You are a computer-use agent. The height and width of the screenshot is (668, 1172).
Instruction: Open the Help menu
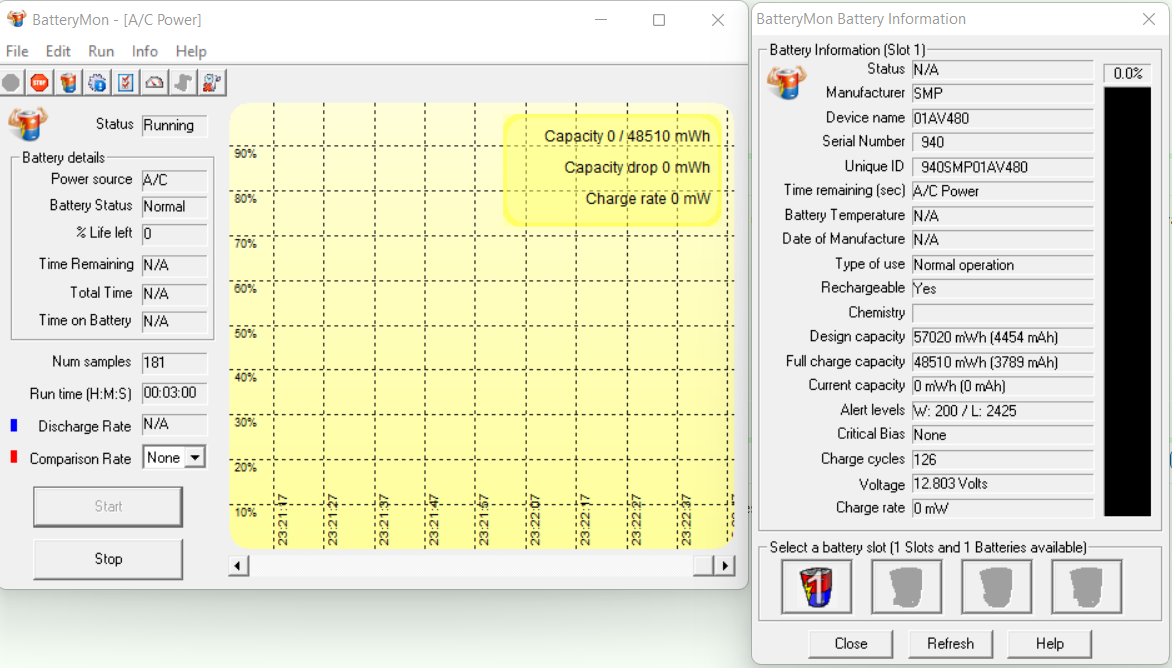pos(191,51)
